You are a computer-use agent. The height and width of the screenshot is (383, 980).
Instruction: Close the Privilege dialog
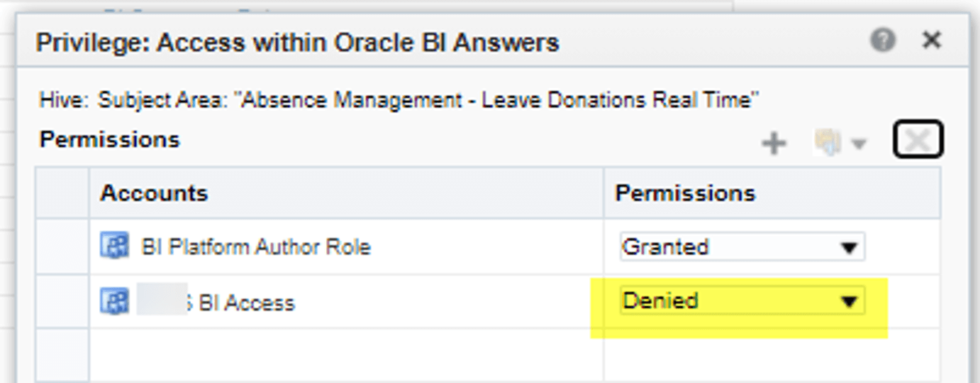pos(931,41)
